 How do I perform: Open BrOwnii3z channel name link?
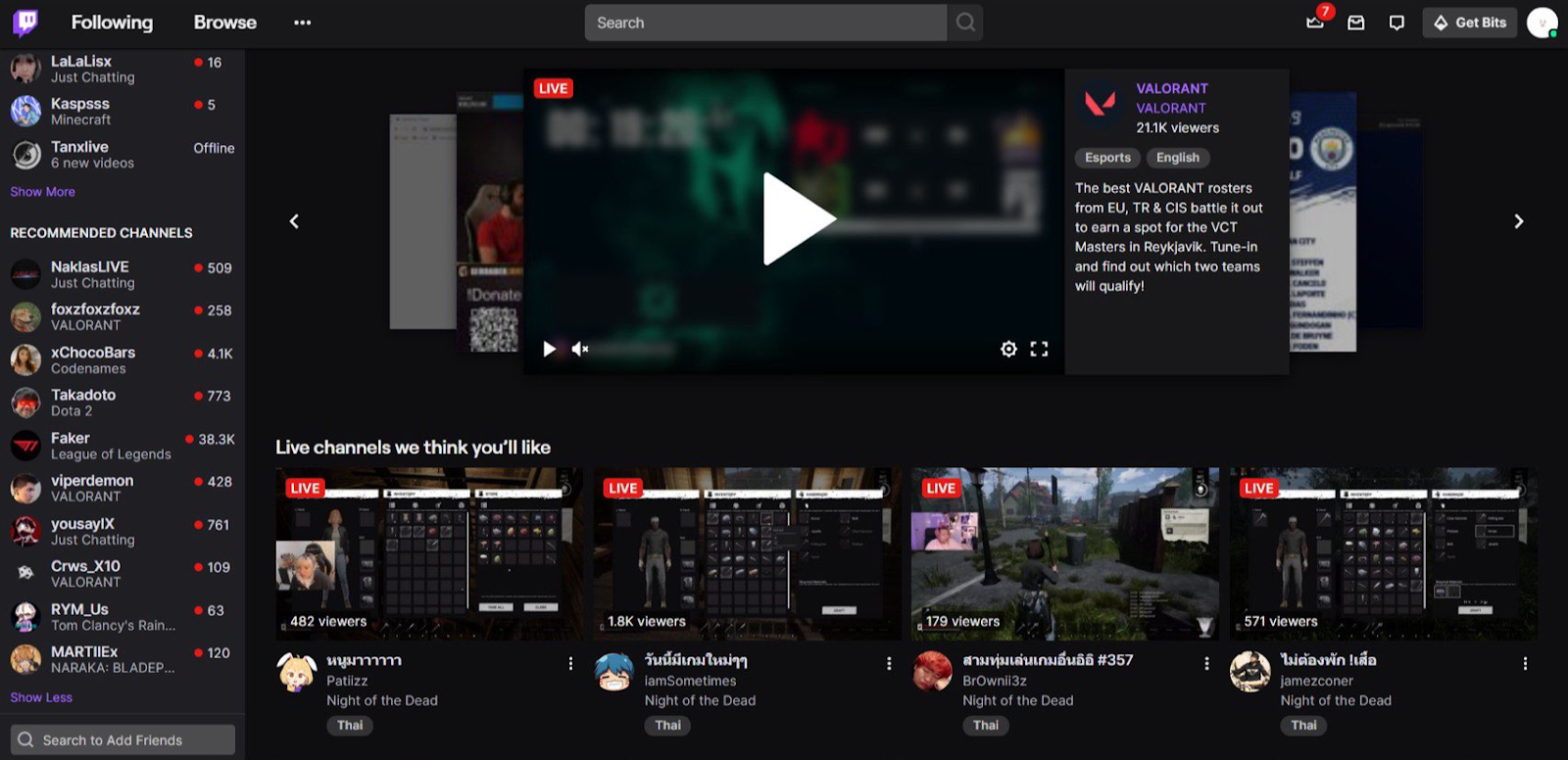(x=995, y=681)
